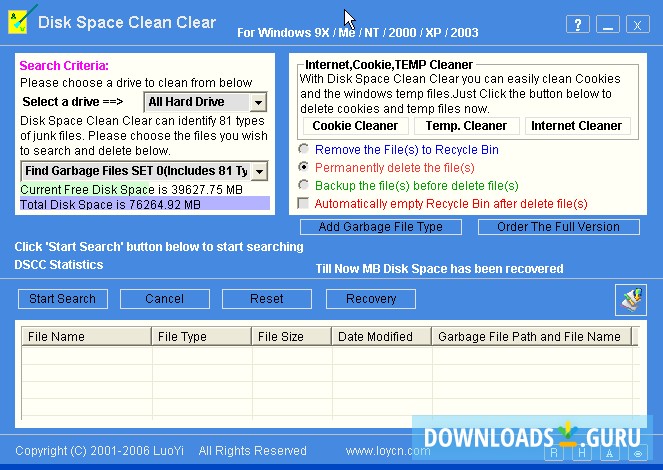Click the sweep-clean icon beside Recovery

630,300
